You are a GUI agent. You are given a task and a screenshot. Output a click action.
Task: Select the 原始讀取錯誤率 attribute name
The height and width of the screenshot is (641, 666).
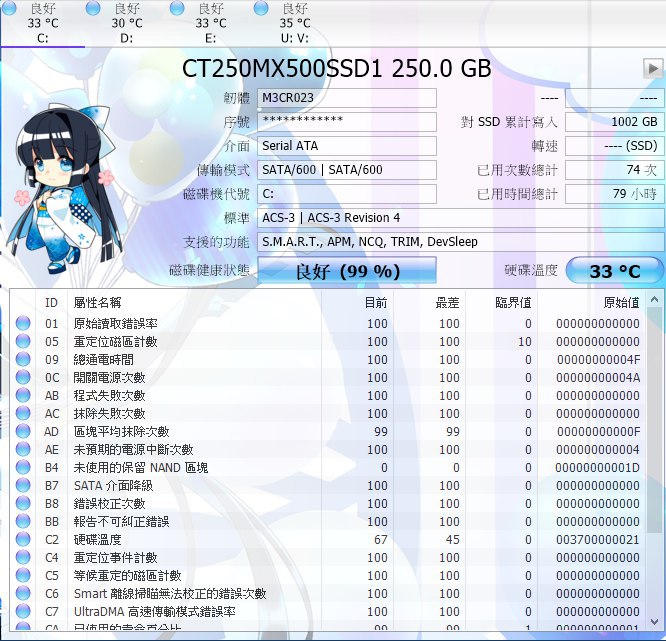(x=116, y=324)
